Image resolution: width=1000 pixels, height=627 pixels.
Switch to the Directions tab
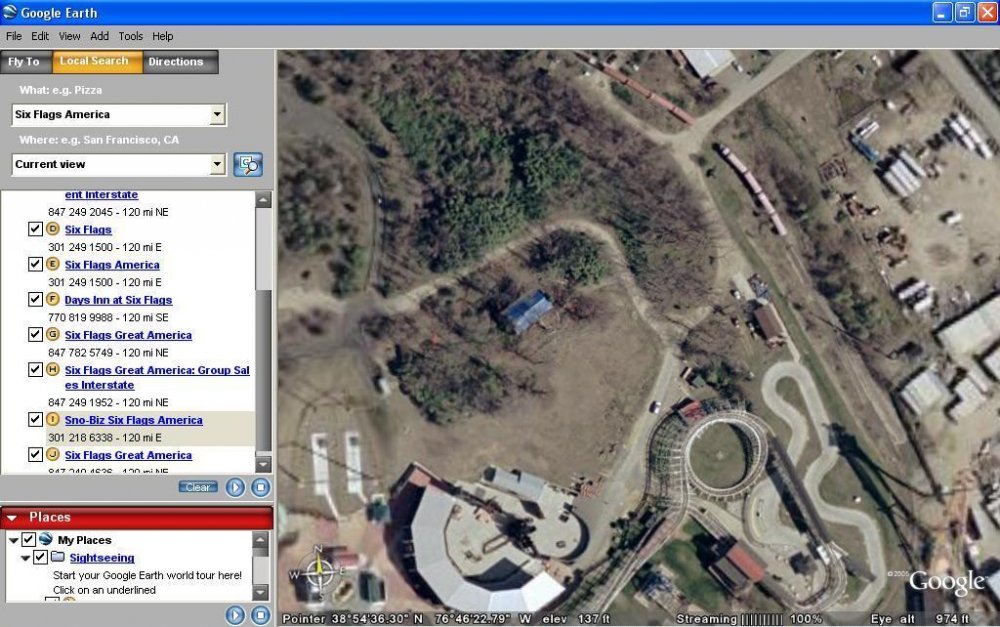pos(176,62)
